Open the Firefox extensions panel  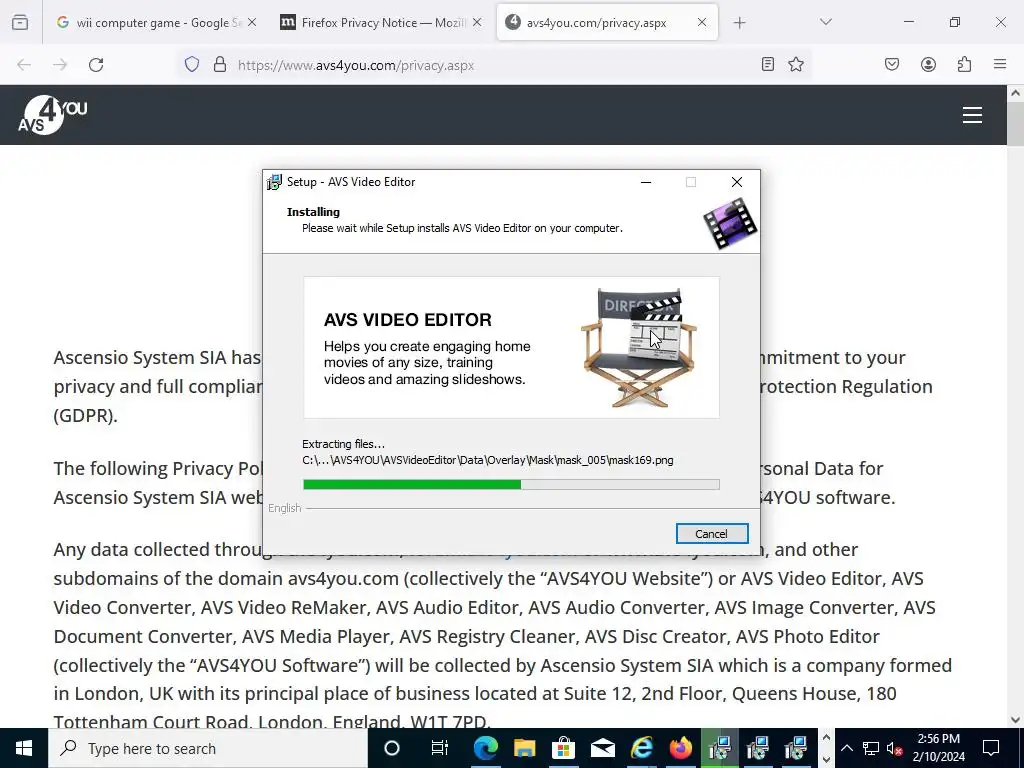point(964,64)
